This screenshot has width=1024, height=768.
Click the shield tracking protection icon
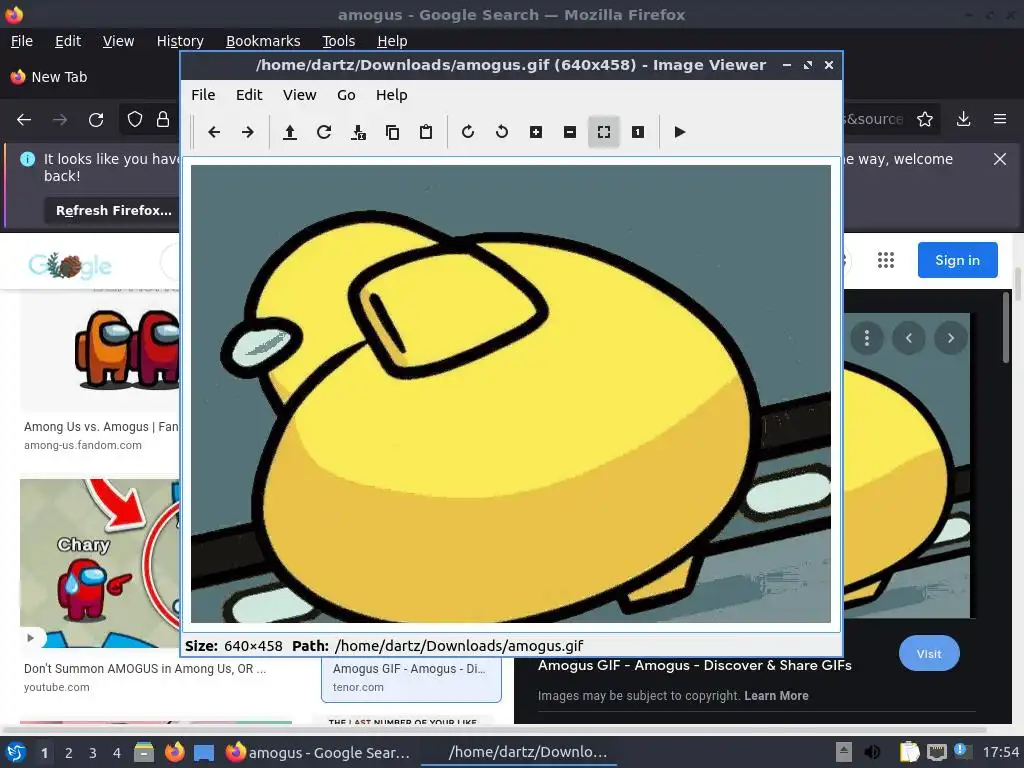(135, 120)
